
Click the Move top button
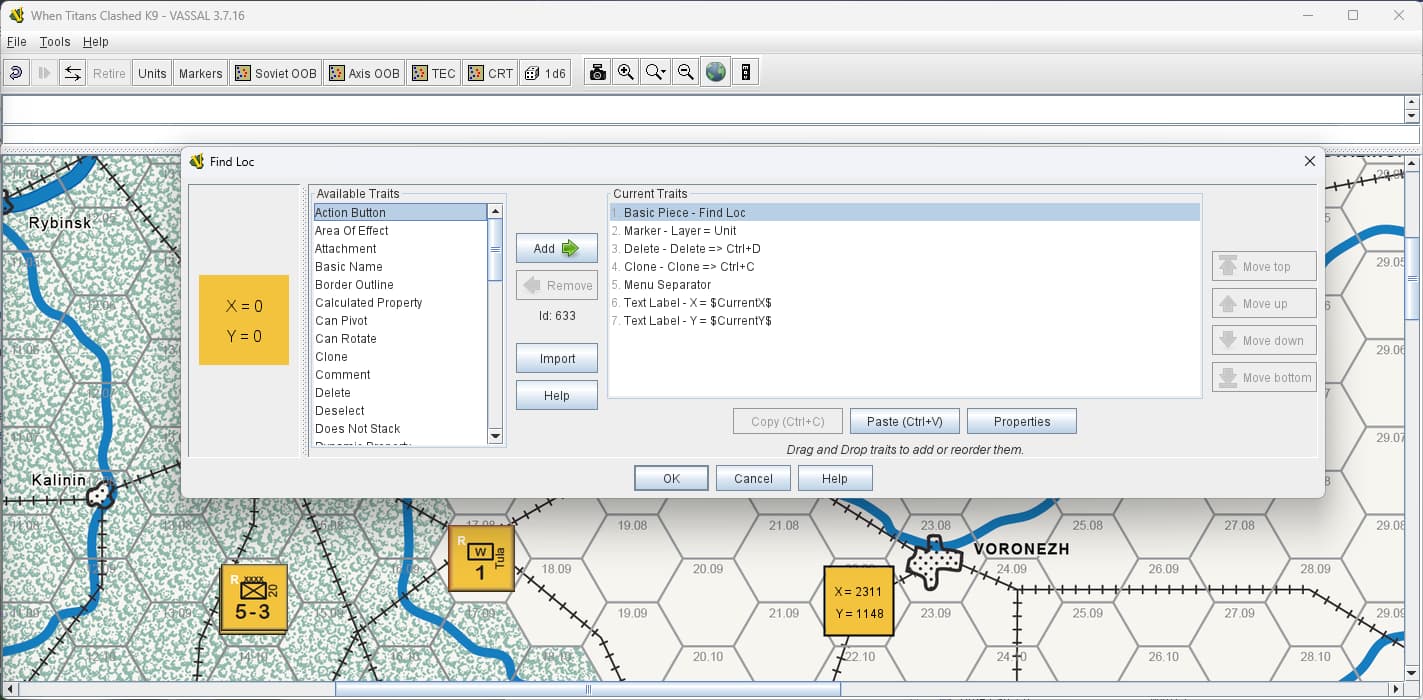coord(1264,267)
